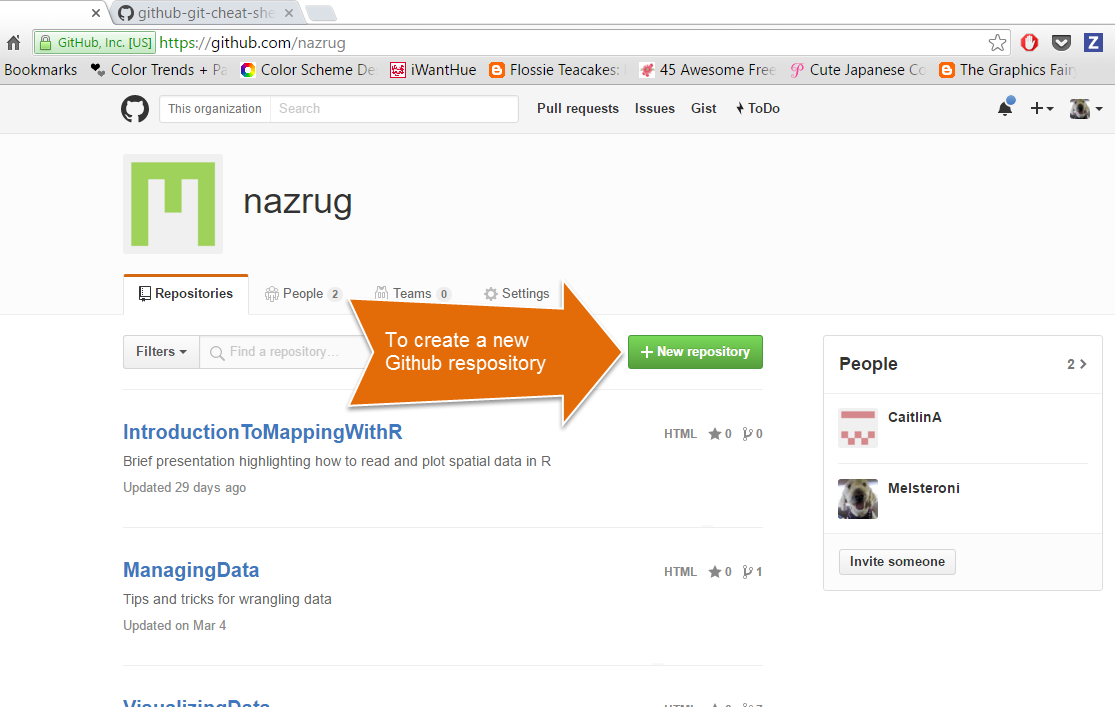
Task: Expand the create-new plus dropdown
Action: point(1042,108)
